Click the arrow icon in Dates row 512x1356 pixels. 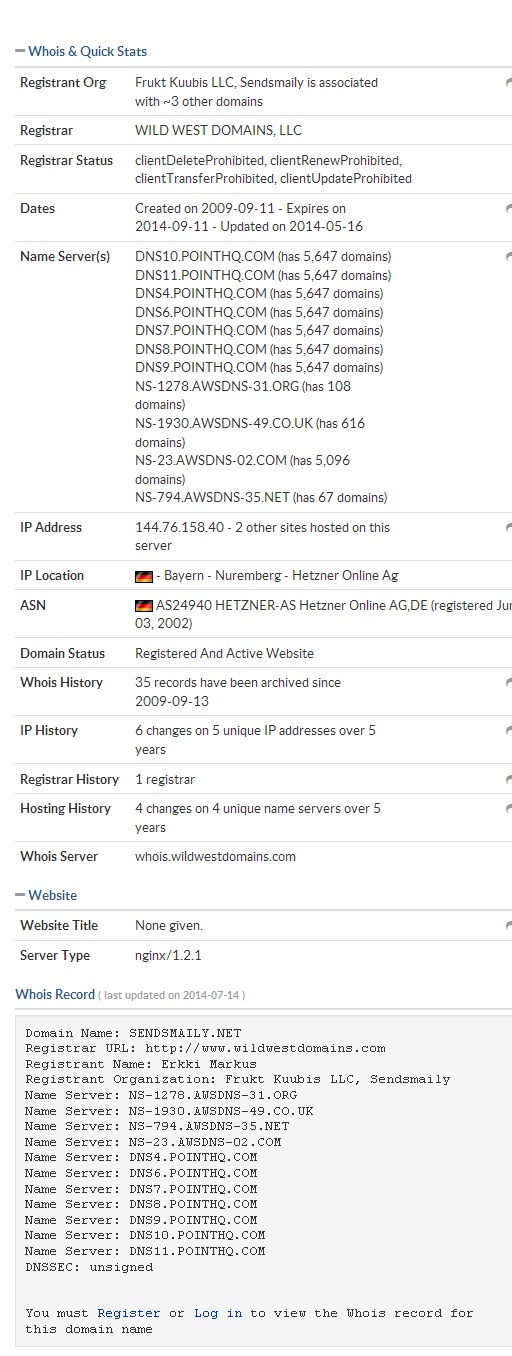pos(508,209)
